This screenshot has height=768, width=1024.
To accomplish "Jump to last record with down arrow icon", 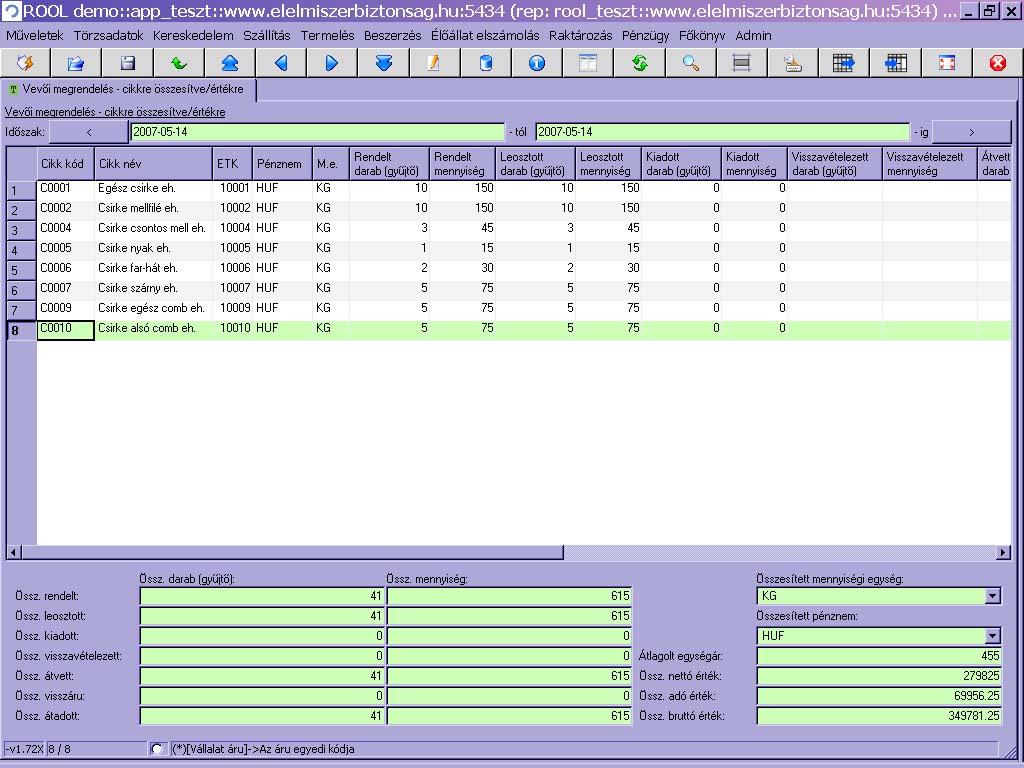I will 383,63.
